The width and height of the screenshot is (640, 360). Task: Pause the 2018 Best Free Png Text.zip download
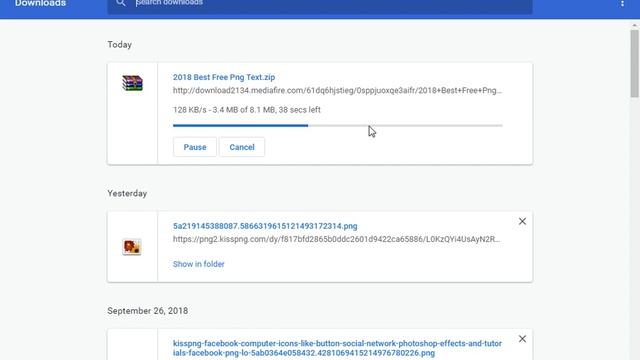195,147
